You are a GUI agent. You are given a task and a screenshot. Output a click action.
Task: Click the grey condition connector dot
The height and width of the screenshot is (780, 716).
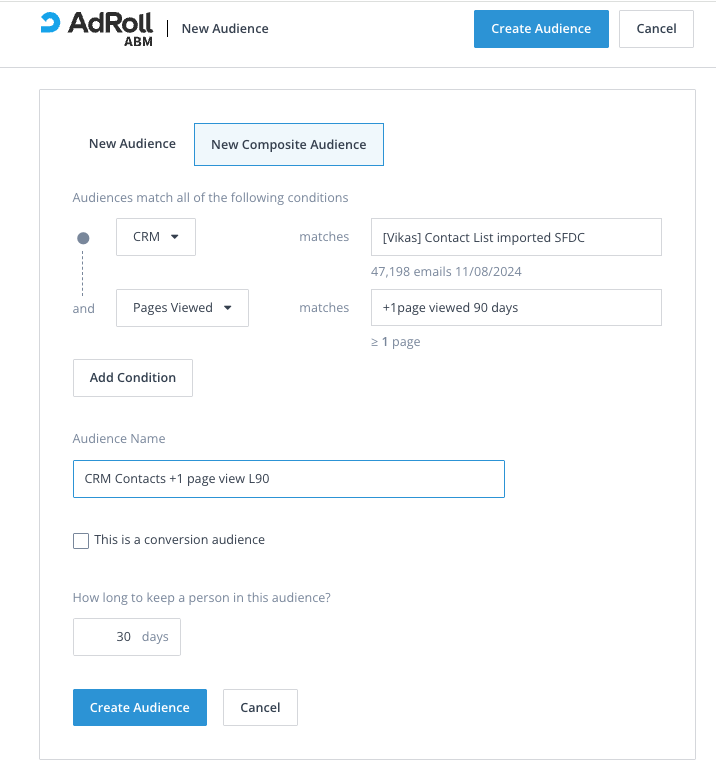83,238
